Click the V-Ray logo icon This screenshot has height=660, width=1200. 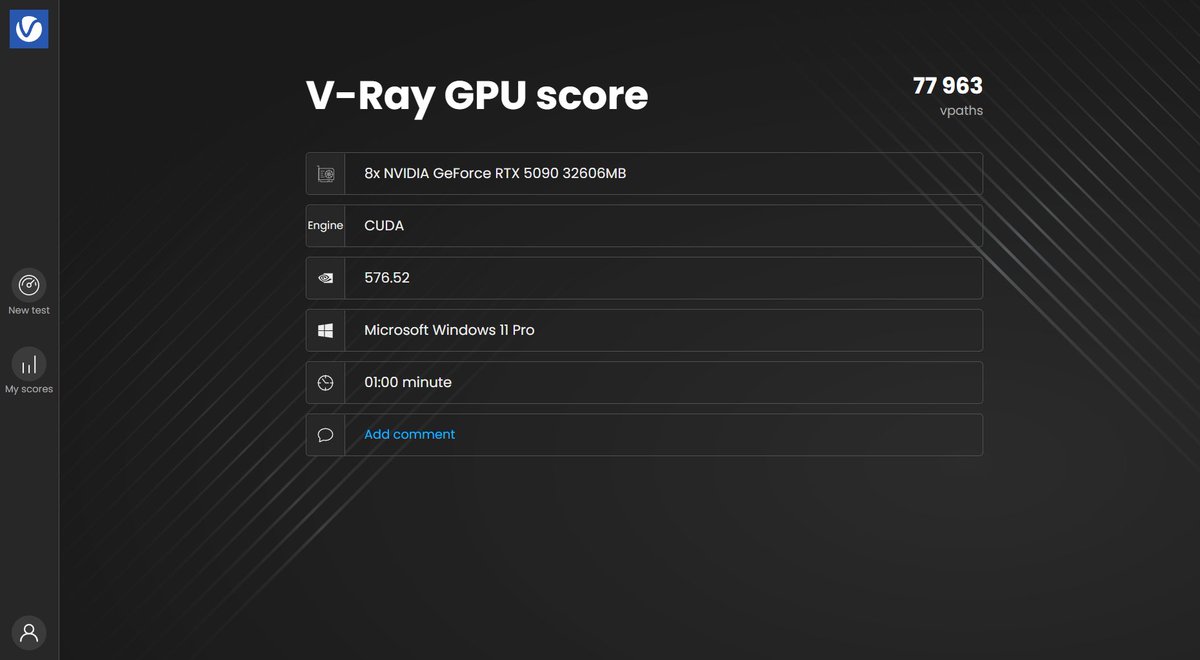(29, 29)
